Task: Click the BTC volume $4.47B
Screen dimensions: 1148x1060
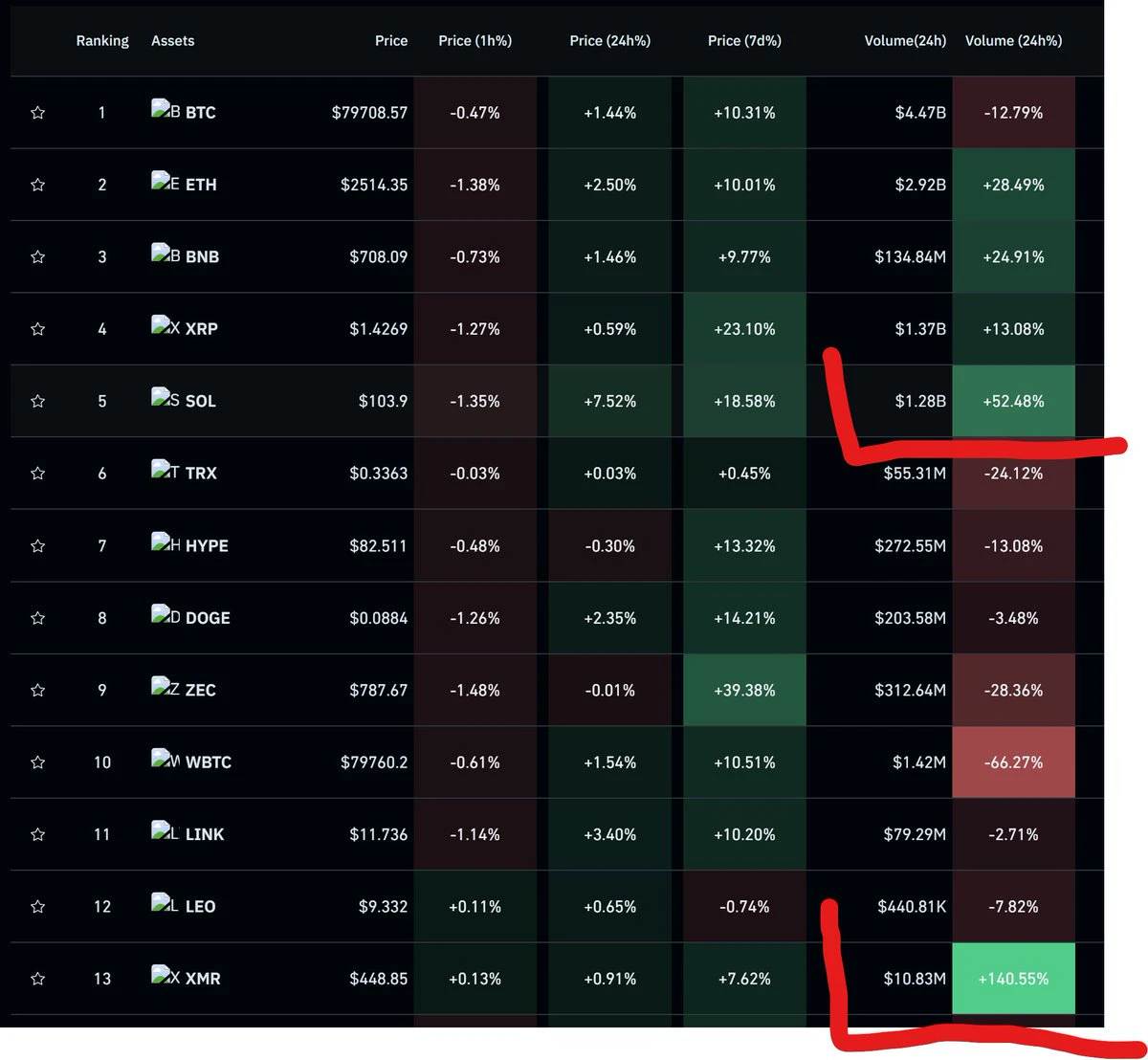Action: pyautogui.click(x=920, y=113)
